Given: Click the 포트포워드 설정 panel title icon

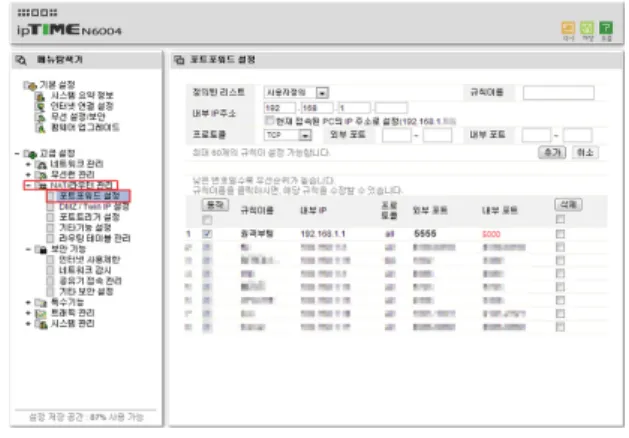Looking at the screenshot, I should click(x=179, y=60).
